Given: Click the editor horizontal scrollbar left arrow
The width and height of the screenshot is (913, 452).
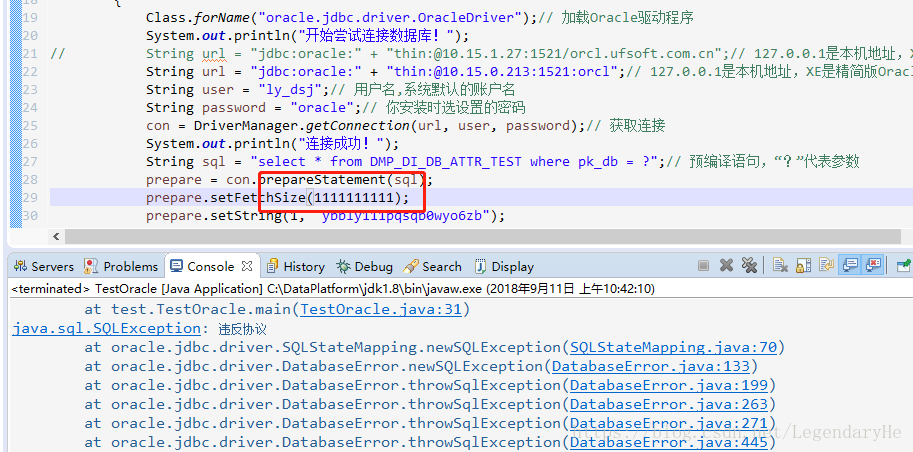Looking at the screenshot, I should (x=56, y=236).
